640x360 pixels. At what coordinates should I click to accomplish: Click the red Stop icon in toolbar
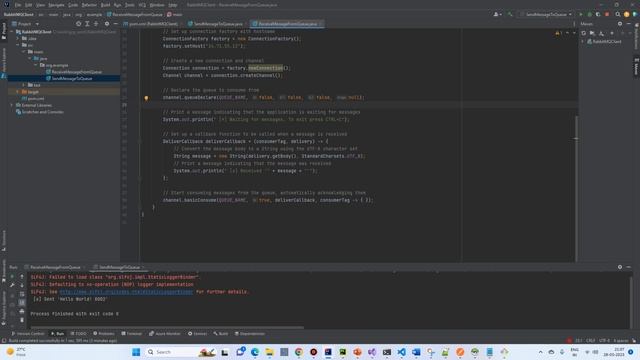pos(607,14)
